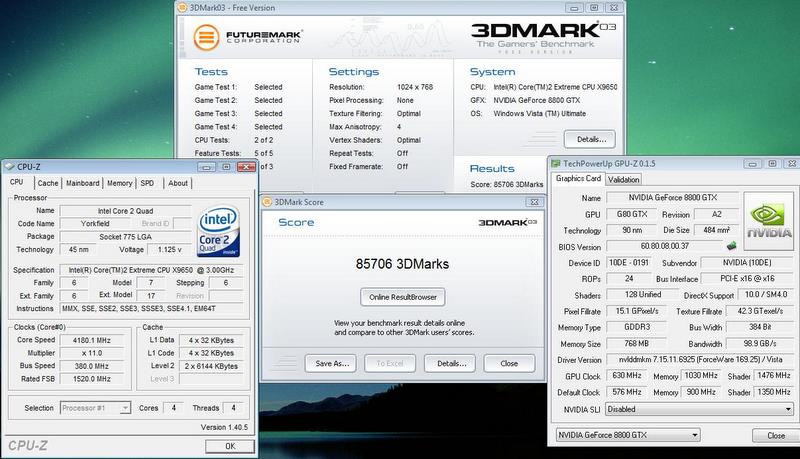Click the Memory Type GDDR3 value
This screenshot has width=800, height=459.
coord(636,327)
